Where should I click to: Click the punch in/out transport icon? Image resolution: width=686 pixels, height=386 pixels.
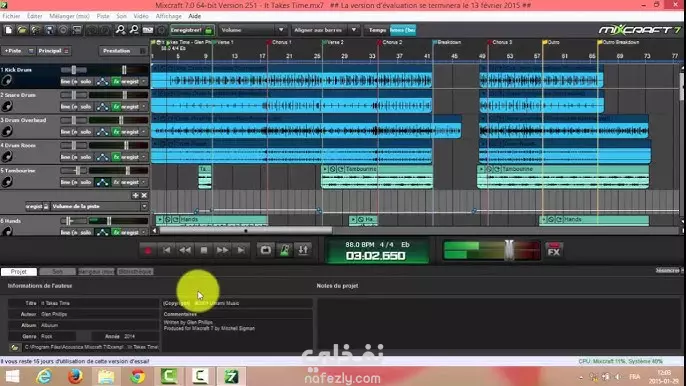[303, 250]
